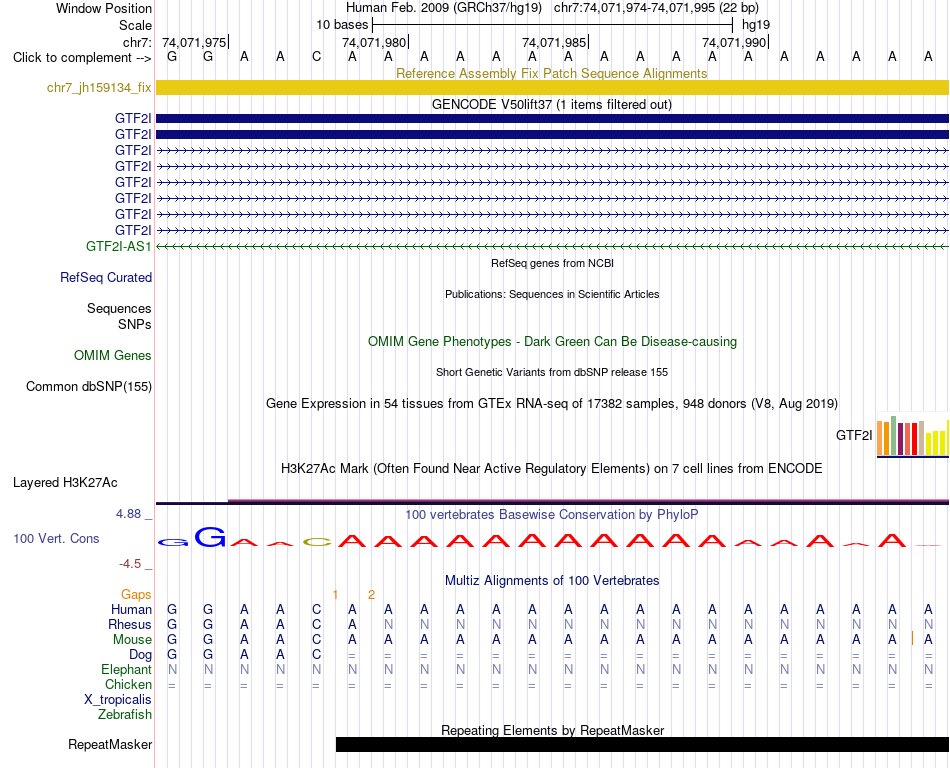Click the Rhesus alignment row label

pyautogui.click(x=130, y=624)
